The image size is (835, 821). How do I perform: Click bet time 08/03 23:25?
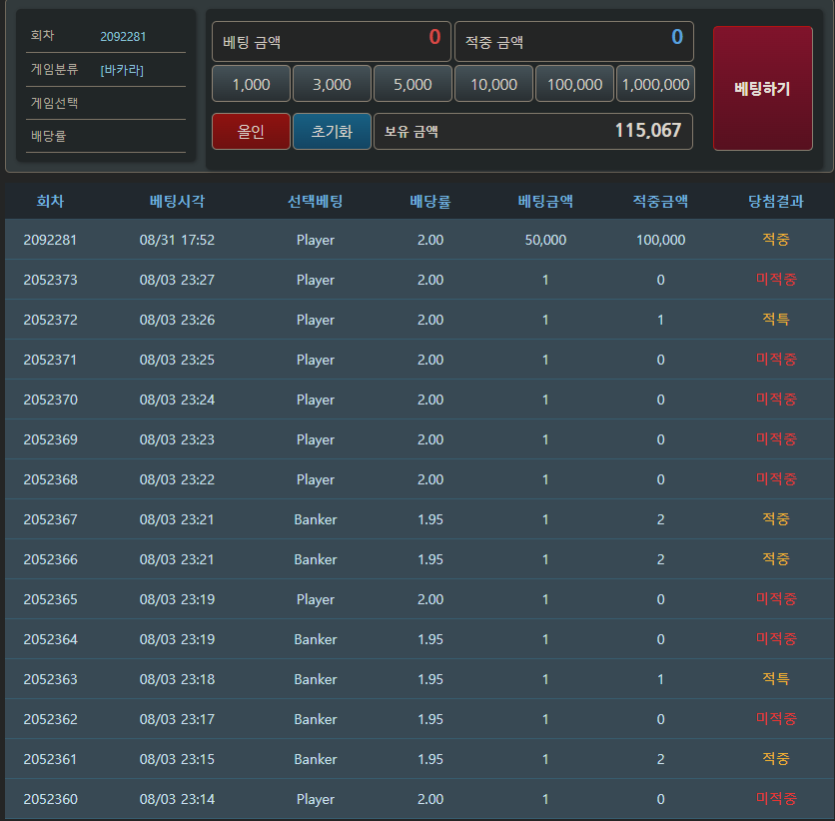pos(177,360)
